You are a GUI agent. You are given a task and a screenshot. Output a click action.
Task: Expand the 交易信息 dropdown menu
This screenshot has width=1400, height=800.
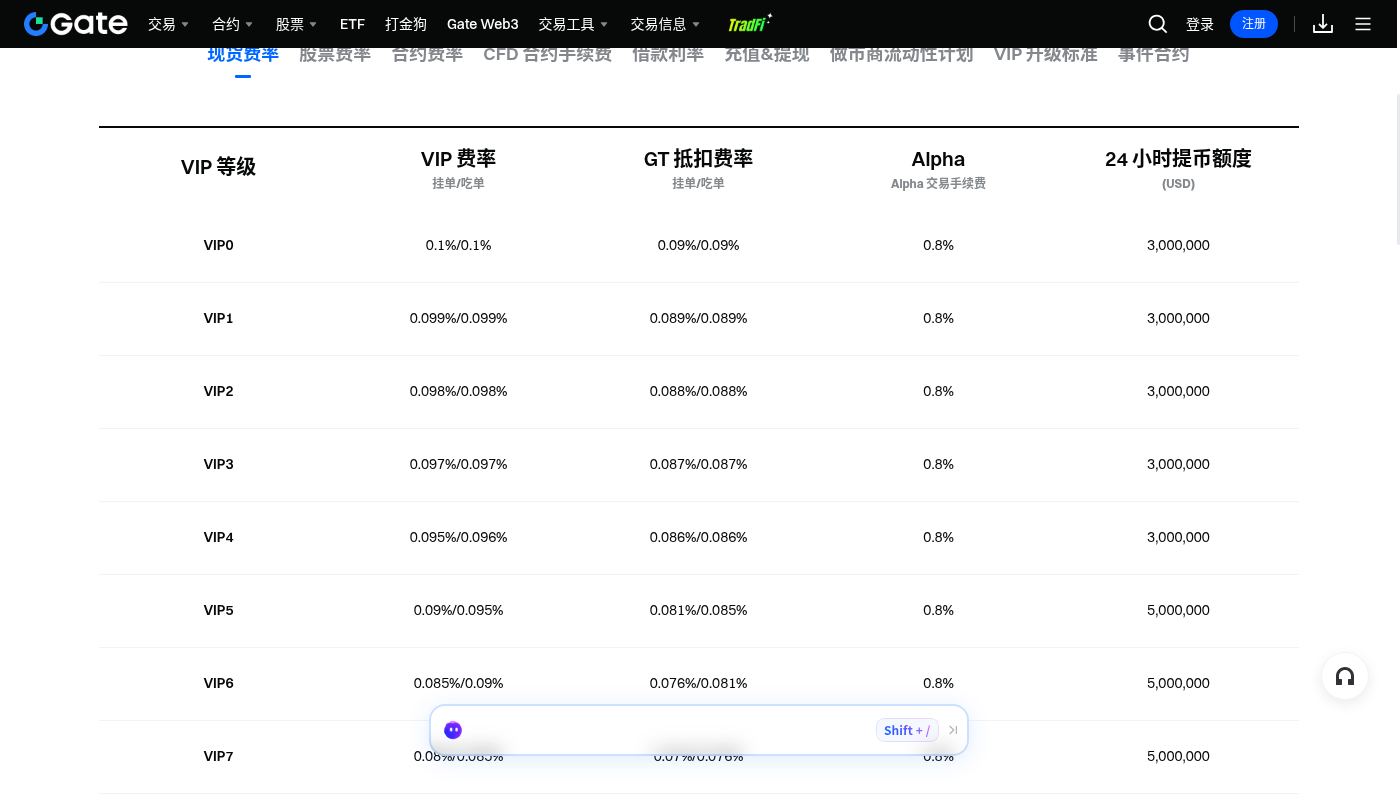(665, 24)
